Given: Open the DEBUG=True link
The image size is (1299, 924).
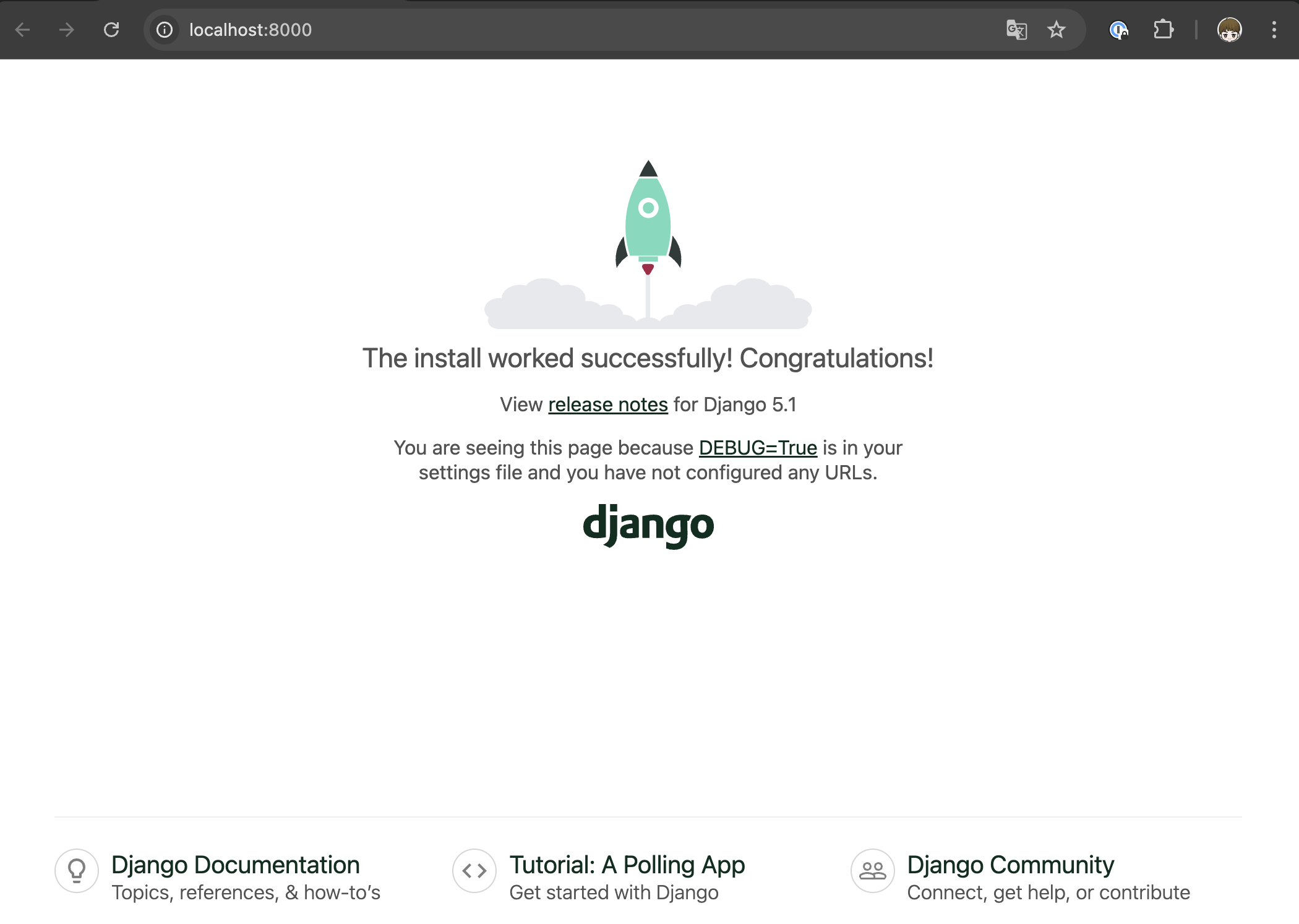Looking at the screenshot, I should click(758, 448).
